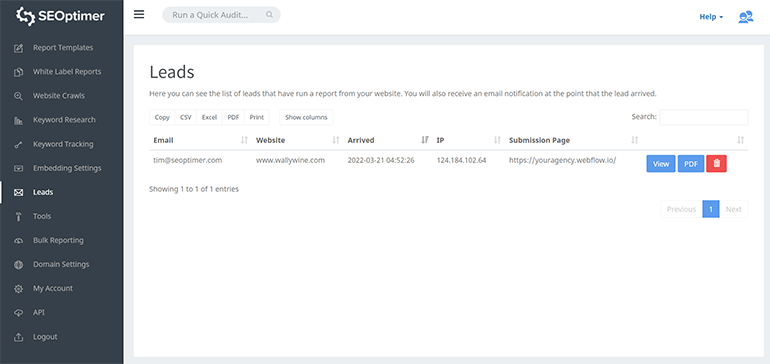The image size is (770, 364).
Task: Click the Leads page heading
Action: click(x=172, y=72)
